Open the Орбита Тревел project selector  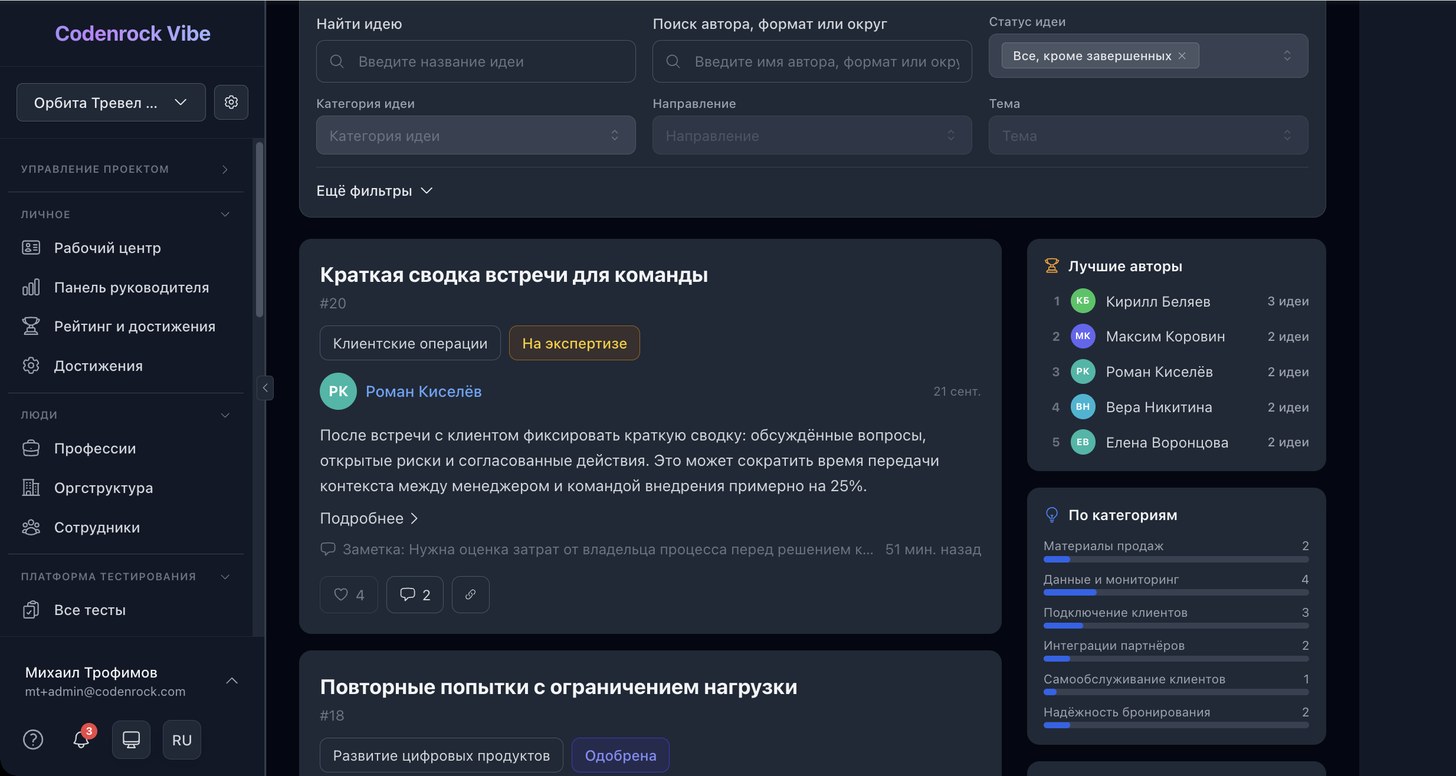(x=111, y=102)
